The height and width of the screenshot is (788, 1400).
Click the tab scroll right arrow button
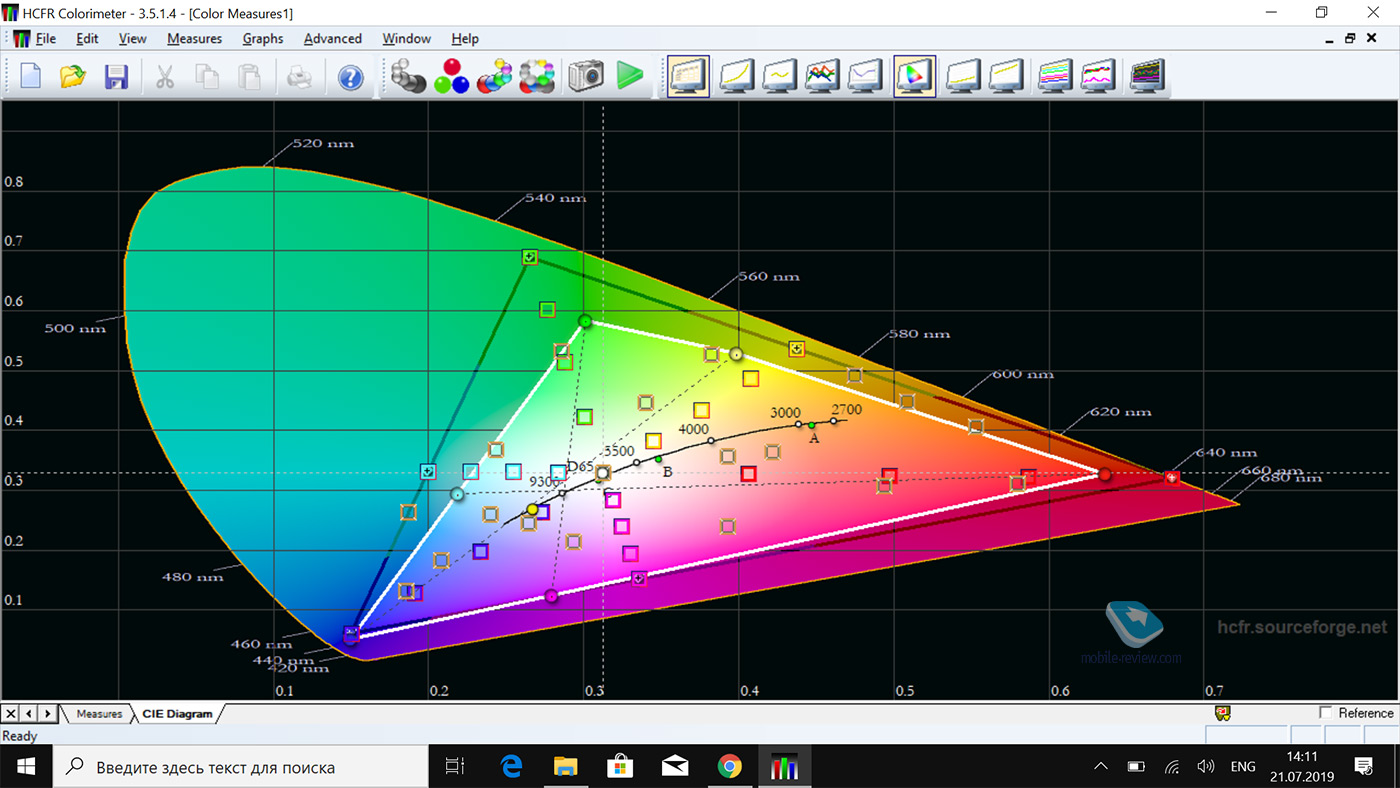48,714
